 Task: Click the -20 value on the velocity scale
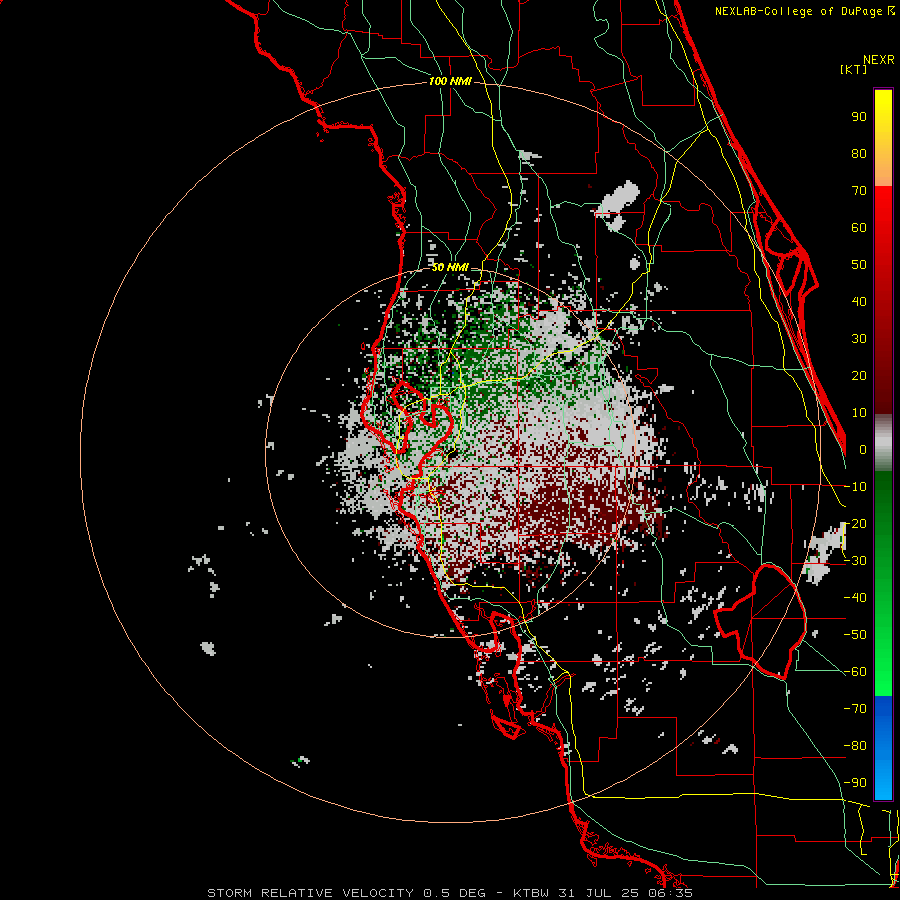coord(855,524)
